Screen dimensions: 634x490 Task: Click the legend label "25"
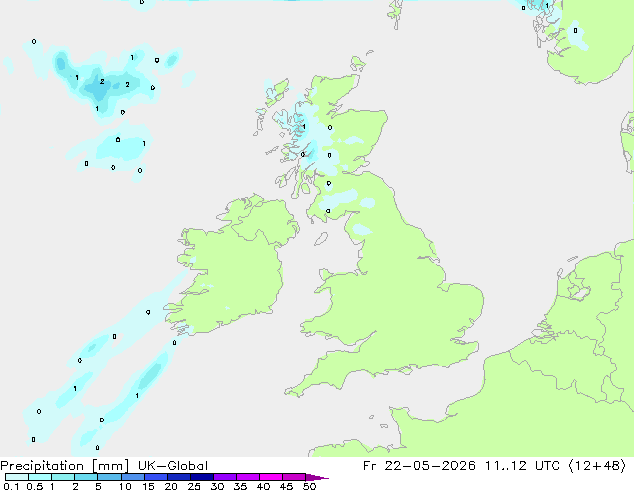194,486
